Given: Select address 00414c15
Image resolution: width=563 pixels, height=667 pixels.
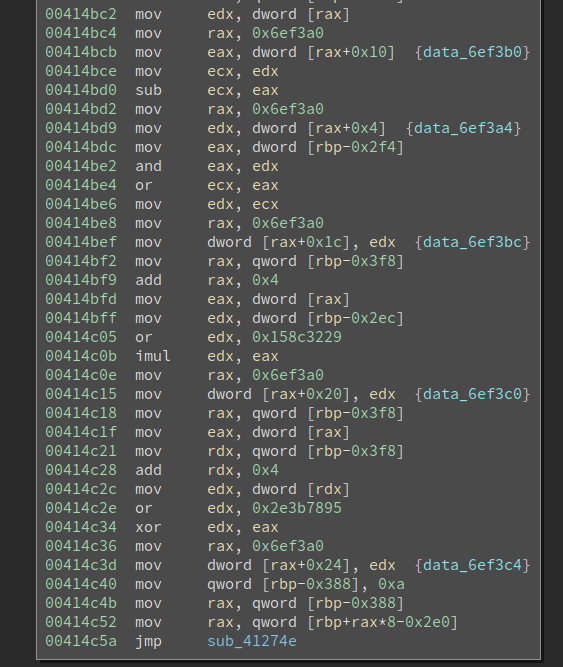Looking at the screenshot, I should [81, 394].
